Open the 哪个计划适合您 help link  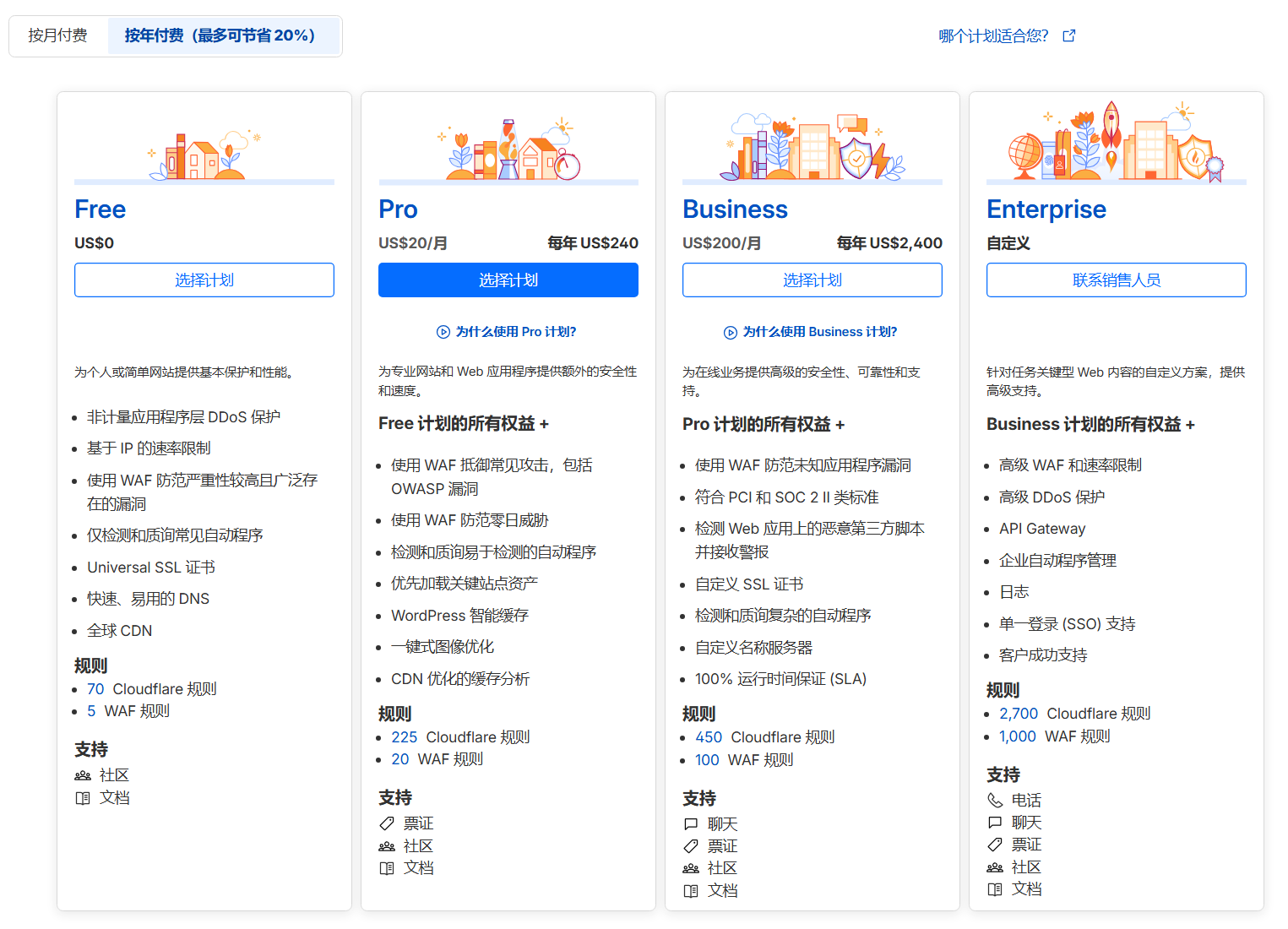(993, 36)
